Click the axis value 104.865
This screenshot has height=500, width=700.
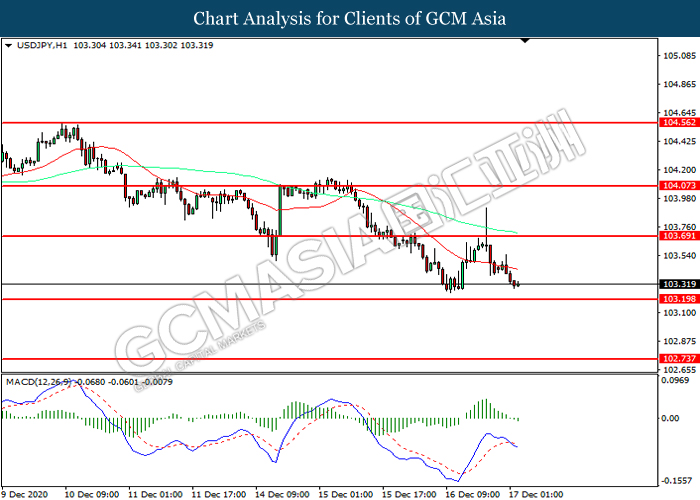coord(679,84)
